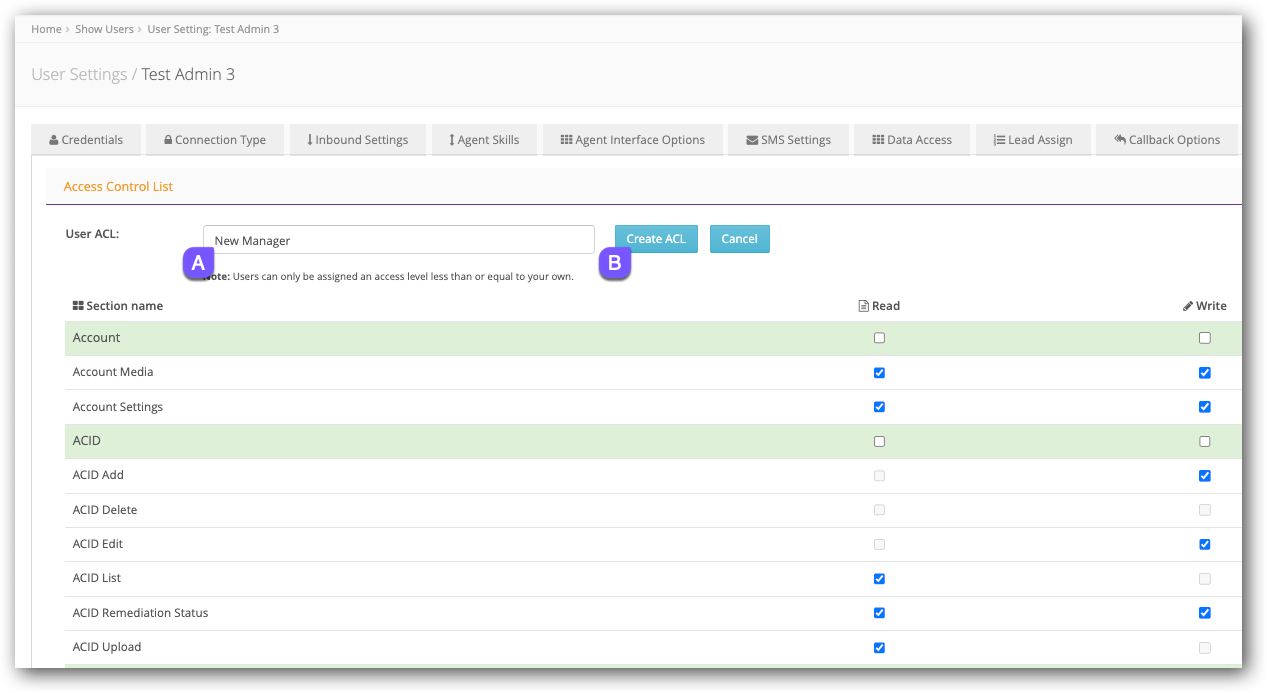Open the Access Control List tab
1267x693 pixels.
point(118,186)
